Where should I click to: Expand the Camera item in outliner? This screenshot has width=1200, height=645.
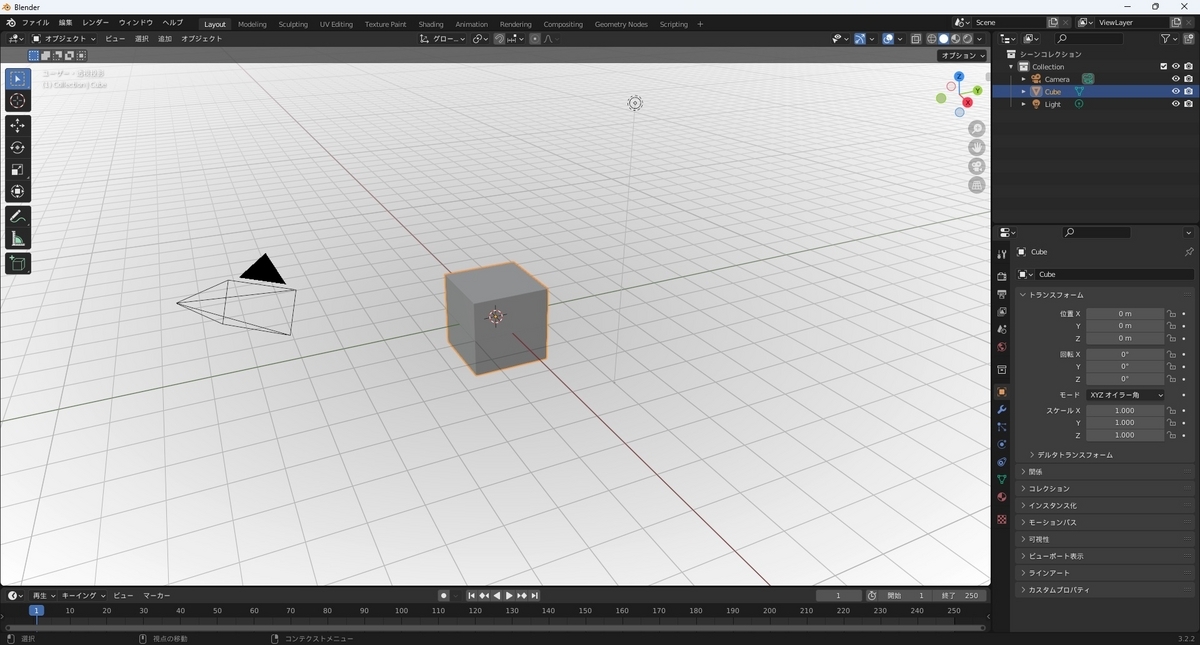point(1023,79)
